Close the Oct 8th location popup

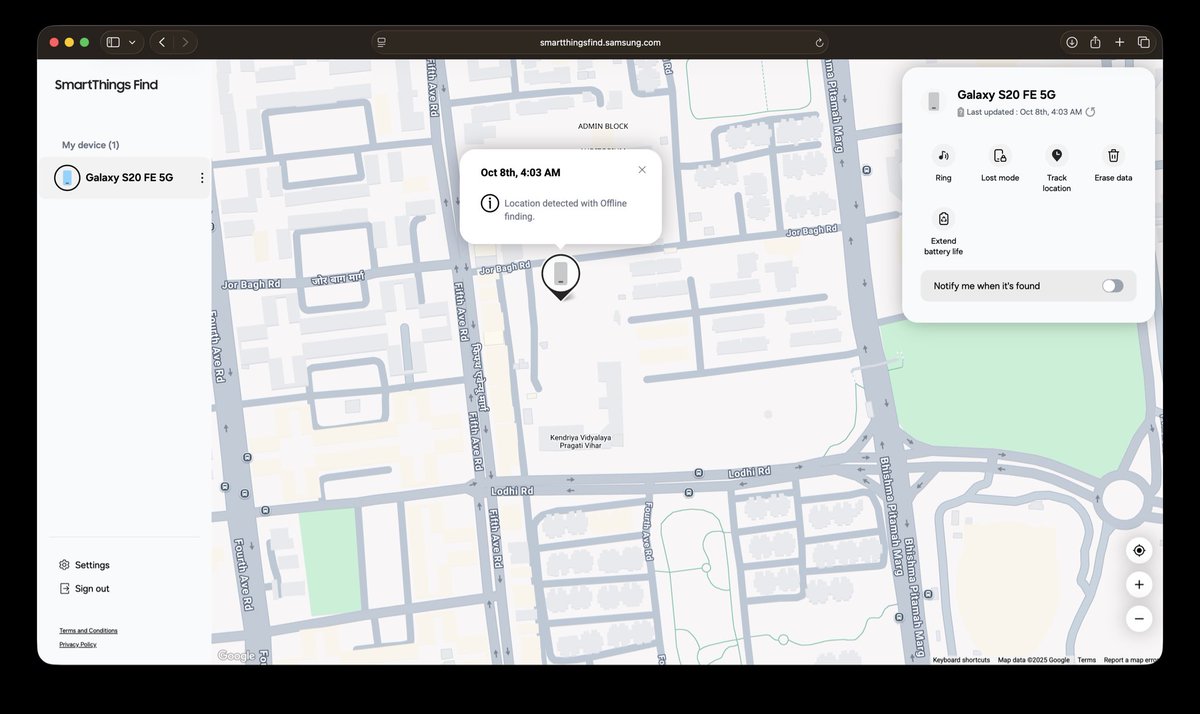click(642, 170)
